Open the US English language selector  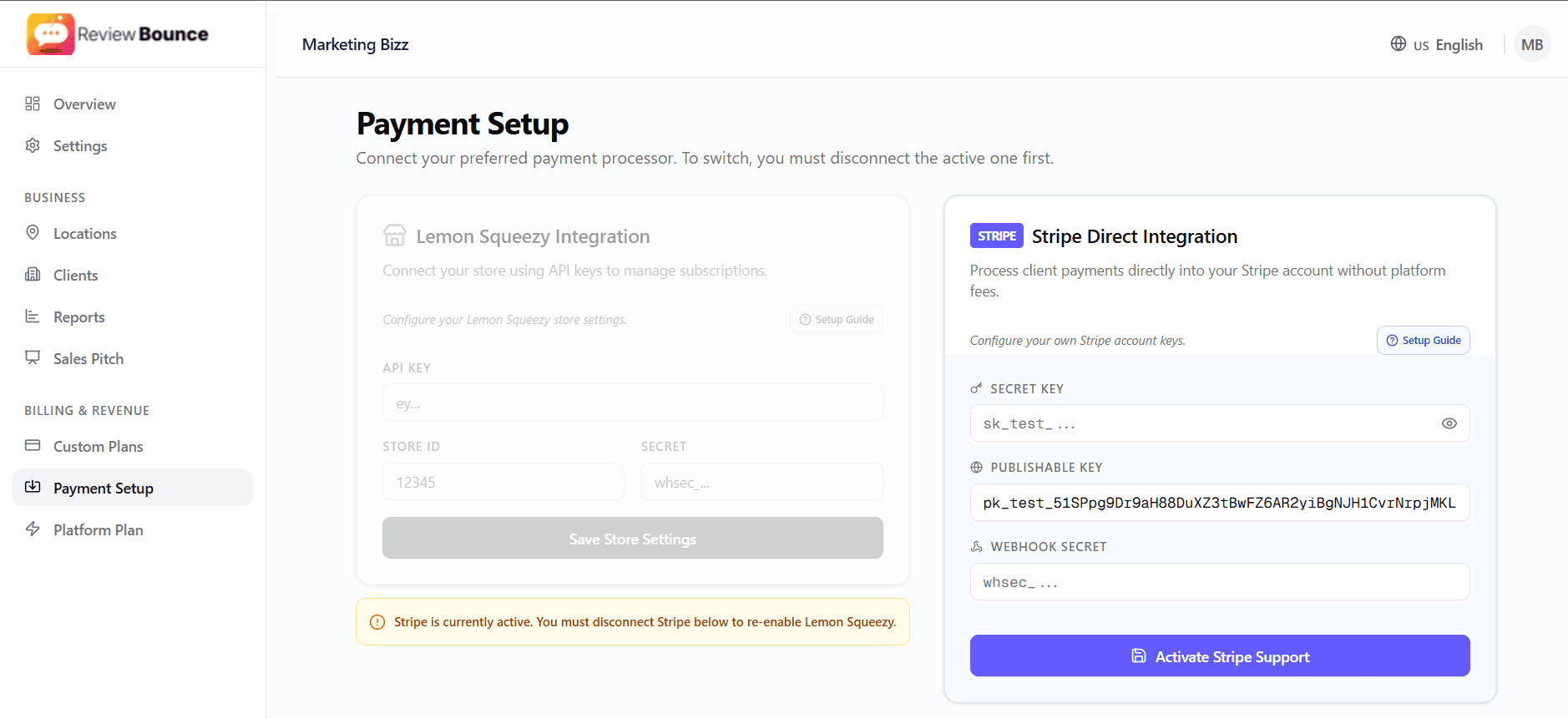[x=1437, y=44]
